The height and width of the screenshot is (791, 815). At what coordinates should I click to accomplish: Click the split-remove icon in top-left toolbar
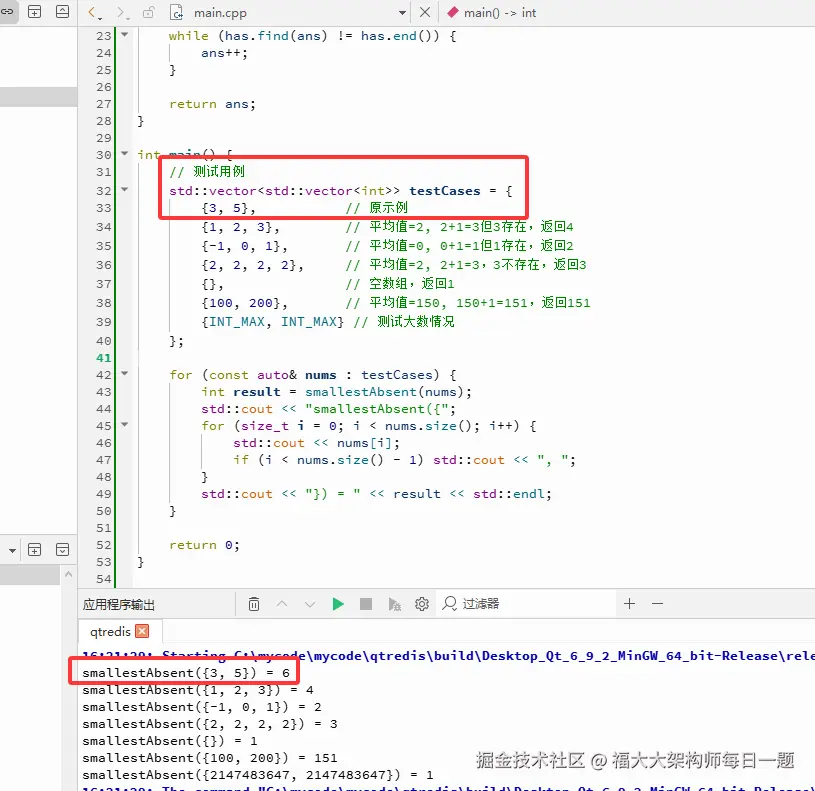pyautogui.click(x=62, y=11)
